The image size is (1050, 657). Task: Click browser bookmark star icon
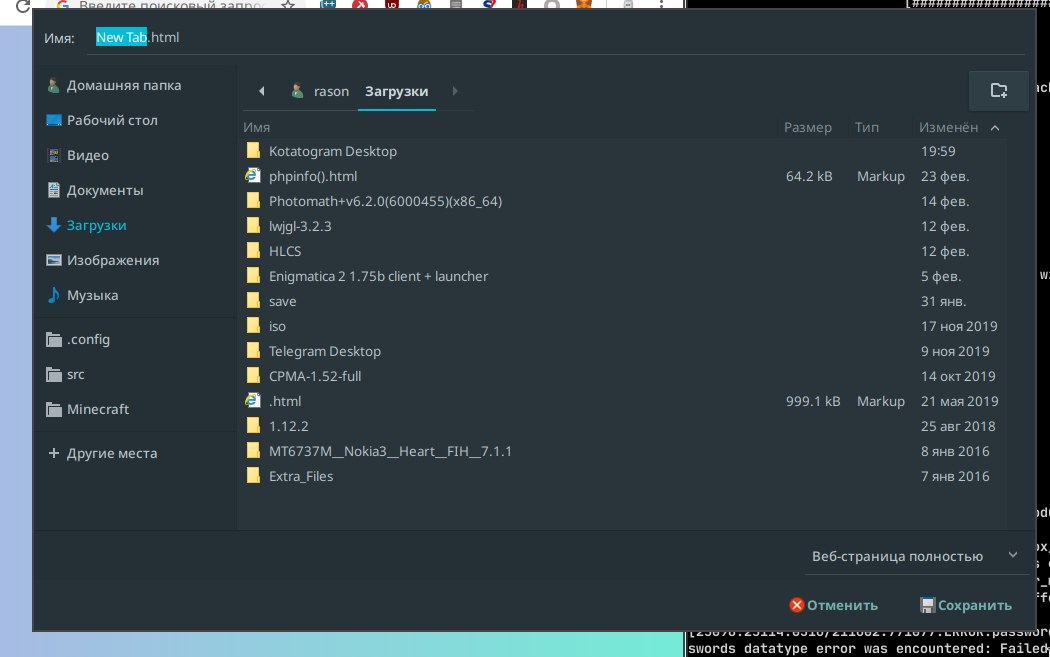click(x=288, y=4)
